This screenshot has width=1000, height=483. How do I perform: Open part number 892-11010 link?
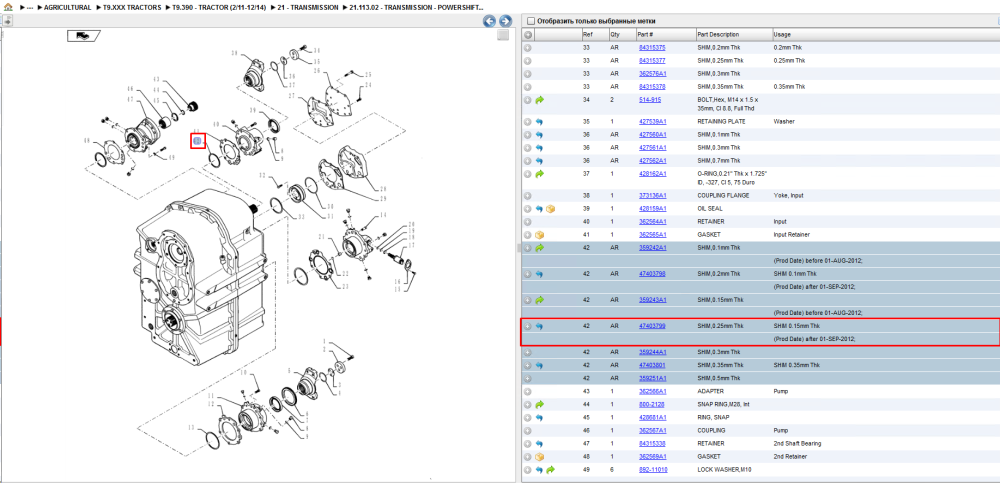pos(653,470)
